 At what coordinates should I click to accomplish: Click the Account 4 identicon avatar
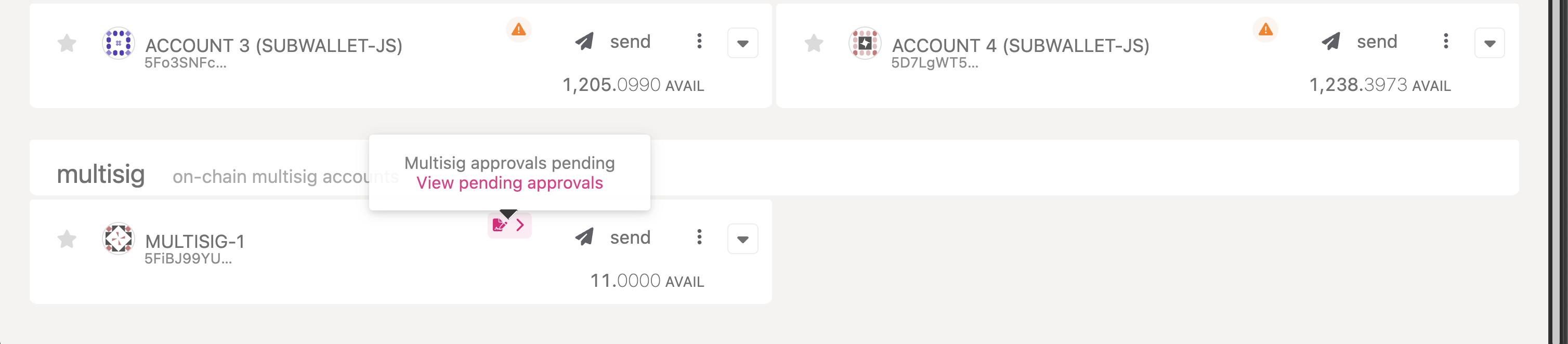(x=865, y=43)
